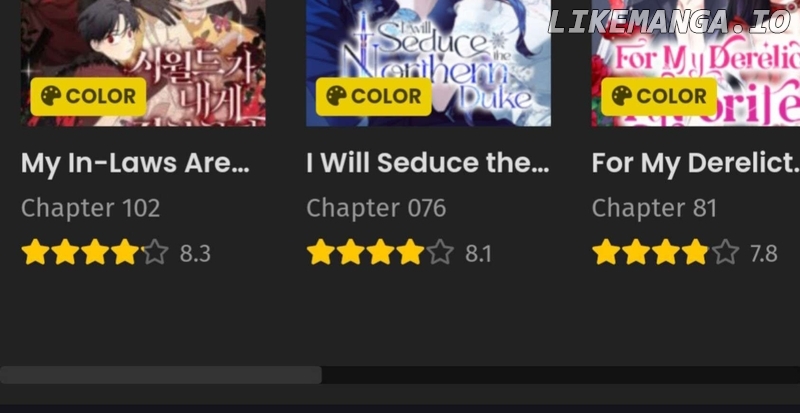Open I Will Seduce the... title link

(x=428, y=163)
